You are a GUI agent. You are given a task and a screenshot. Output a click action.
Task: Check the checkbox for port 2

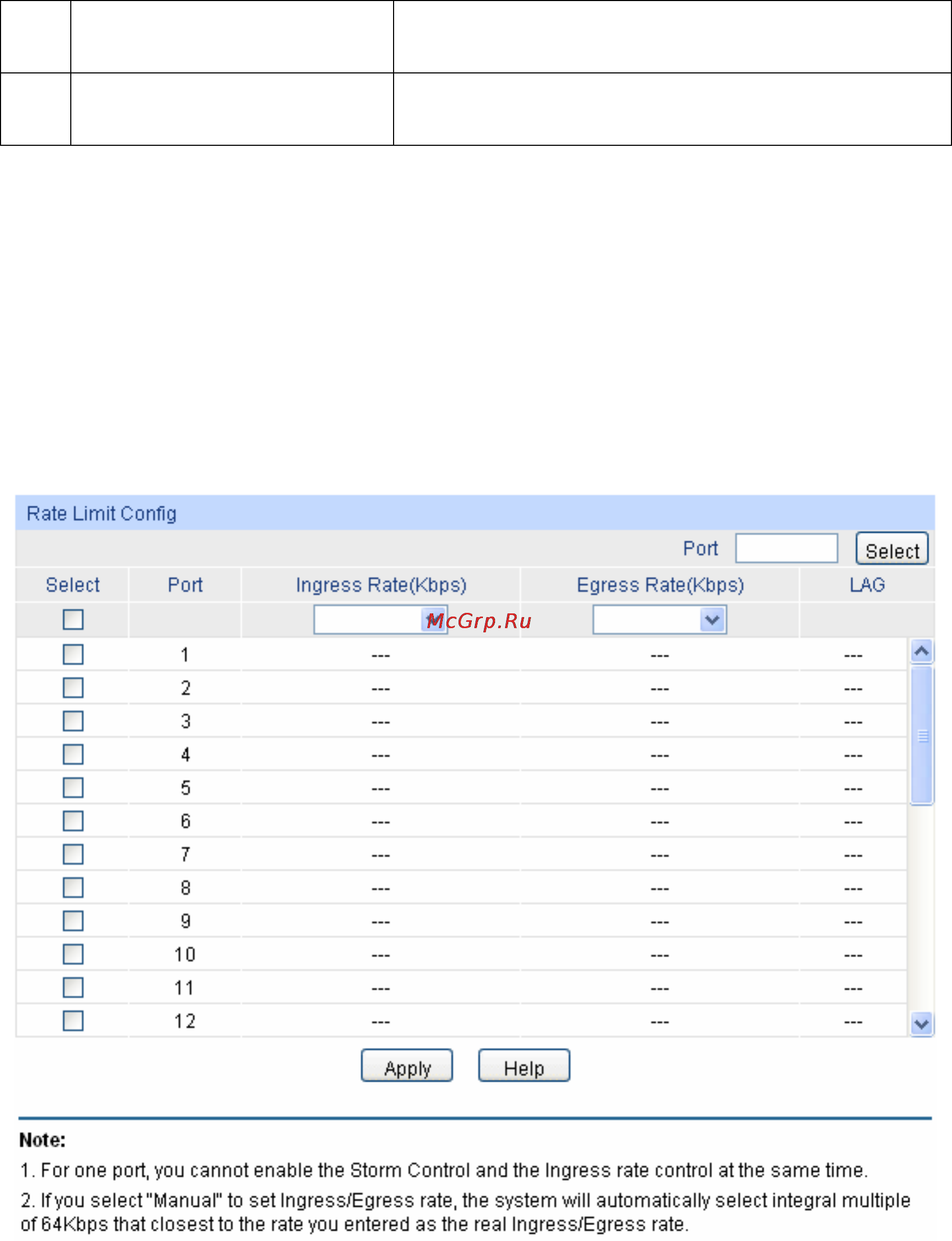[73, 688]
